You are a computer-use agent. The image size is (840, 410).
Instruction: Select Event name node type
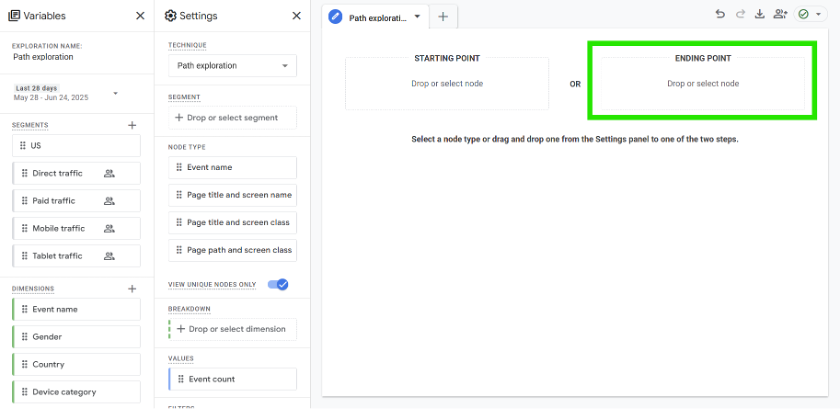pos(232,167)
